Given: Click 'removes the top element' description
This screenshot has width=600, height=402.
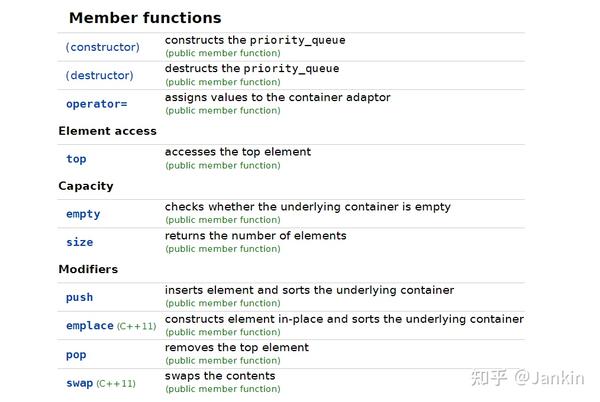Looking at the screenshot, I should [236, 347].
